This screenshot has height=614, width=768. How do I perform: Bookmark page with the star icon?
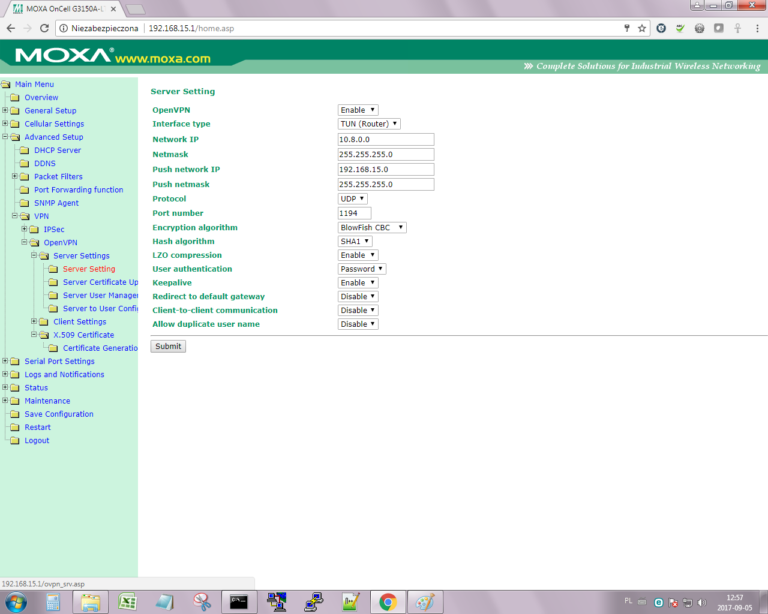[x=642, y=29]
